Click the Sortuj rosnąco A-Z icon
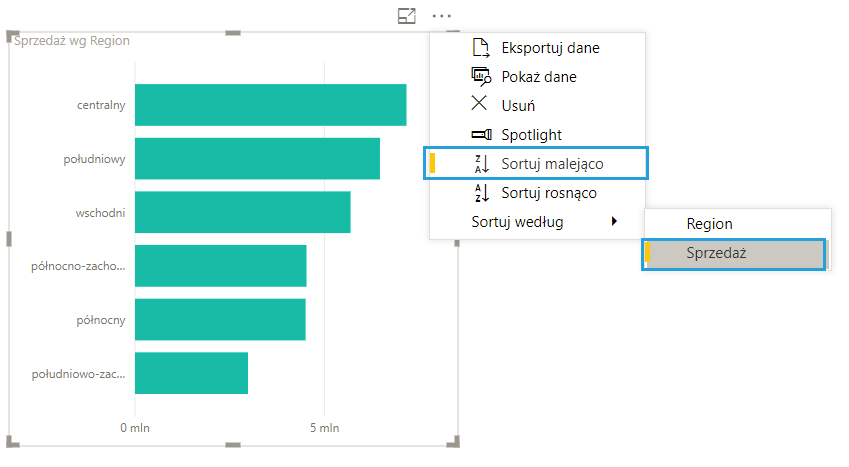 (480, 193)
